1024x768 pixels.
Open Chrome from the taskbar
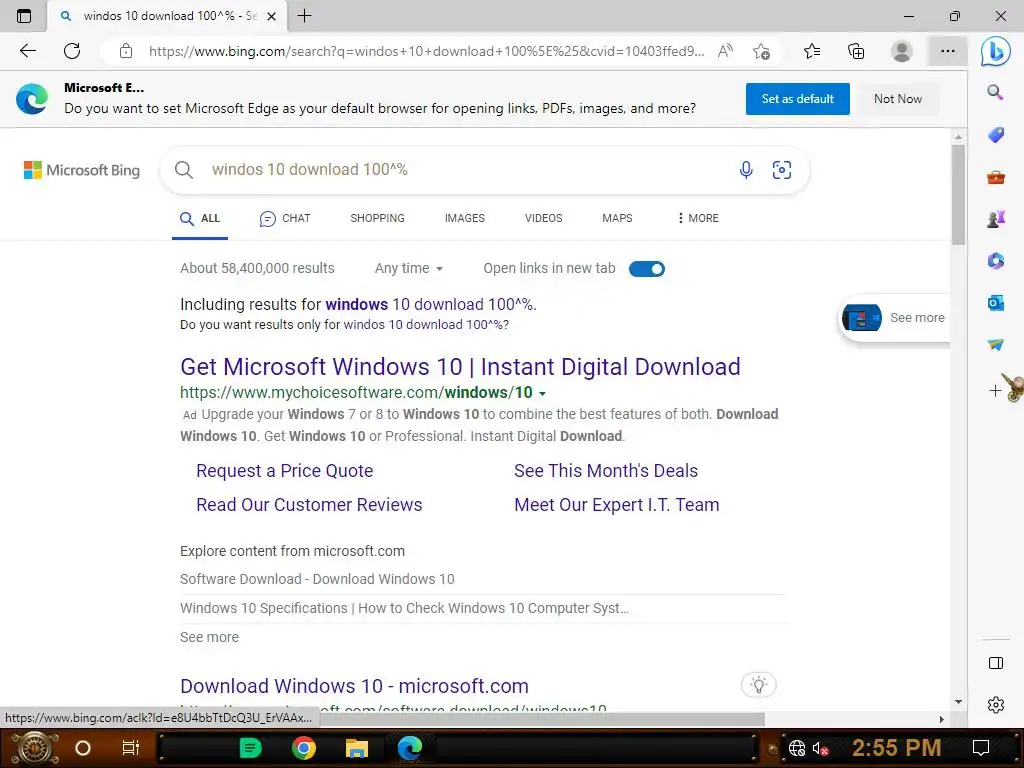[303, 748]
